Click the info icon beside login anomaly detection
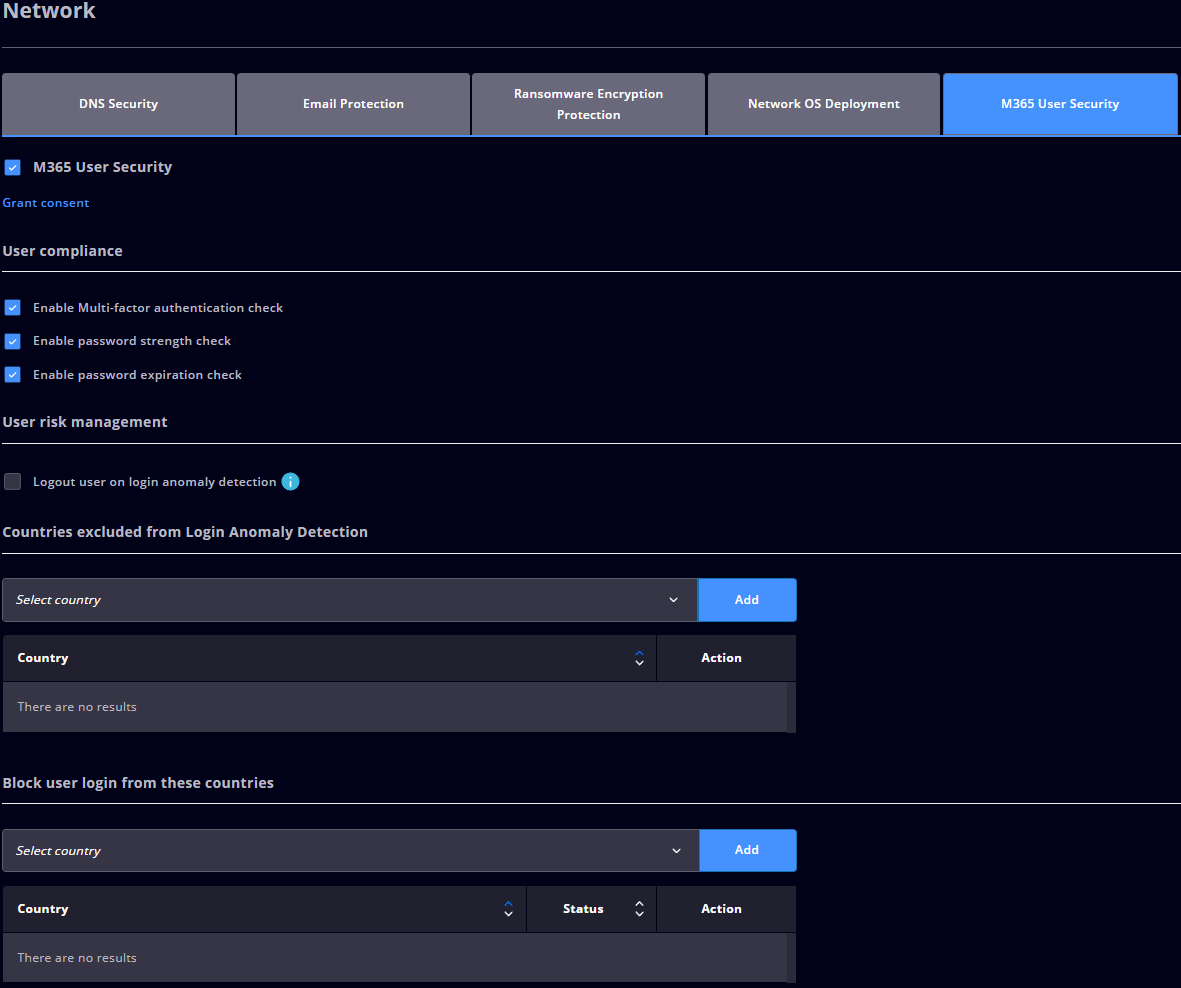 click(290, 481)
